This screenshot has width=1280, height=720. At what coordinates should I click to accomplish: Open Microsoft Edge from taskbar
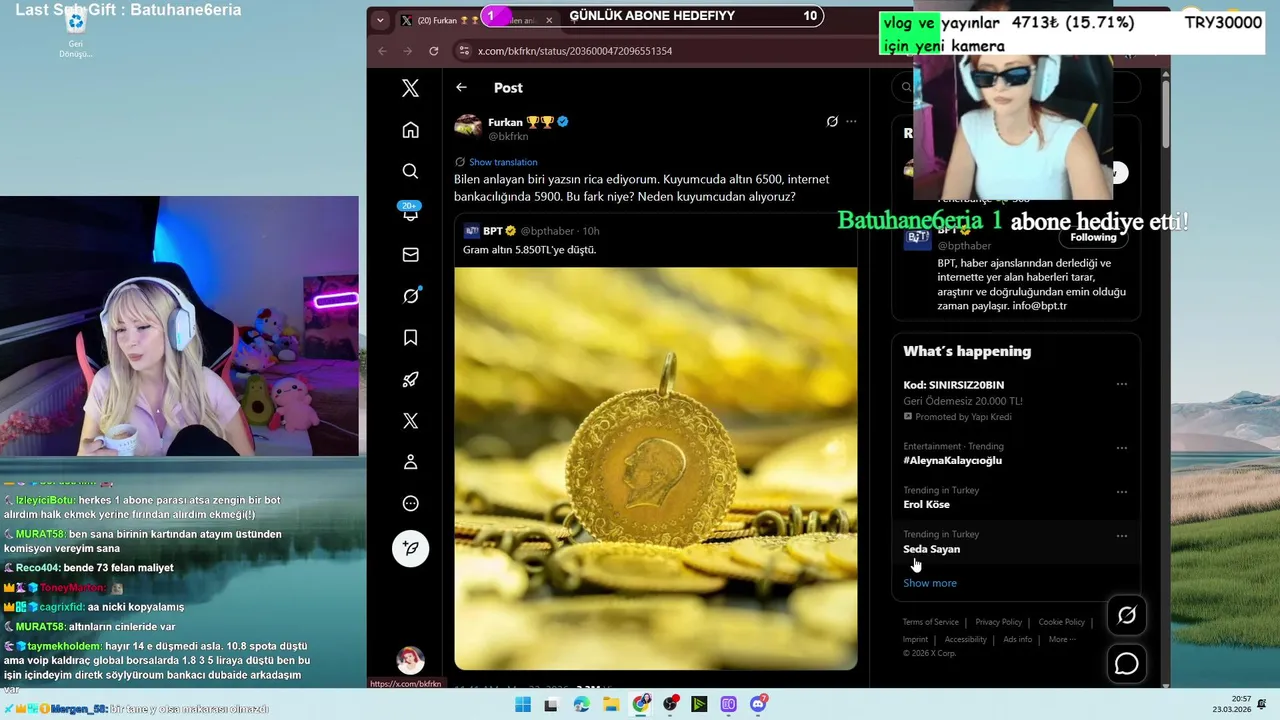click(582, 705)
